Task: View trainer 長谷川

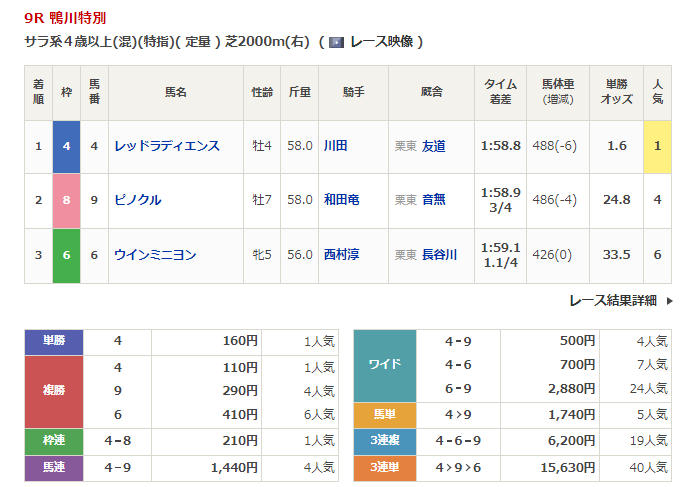Action: (440, 255)
